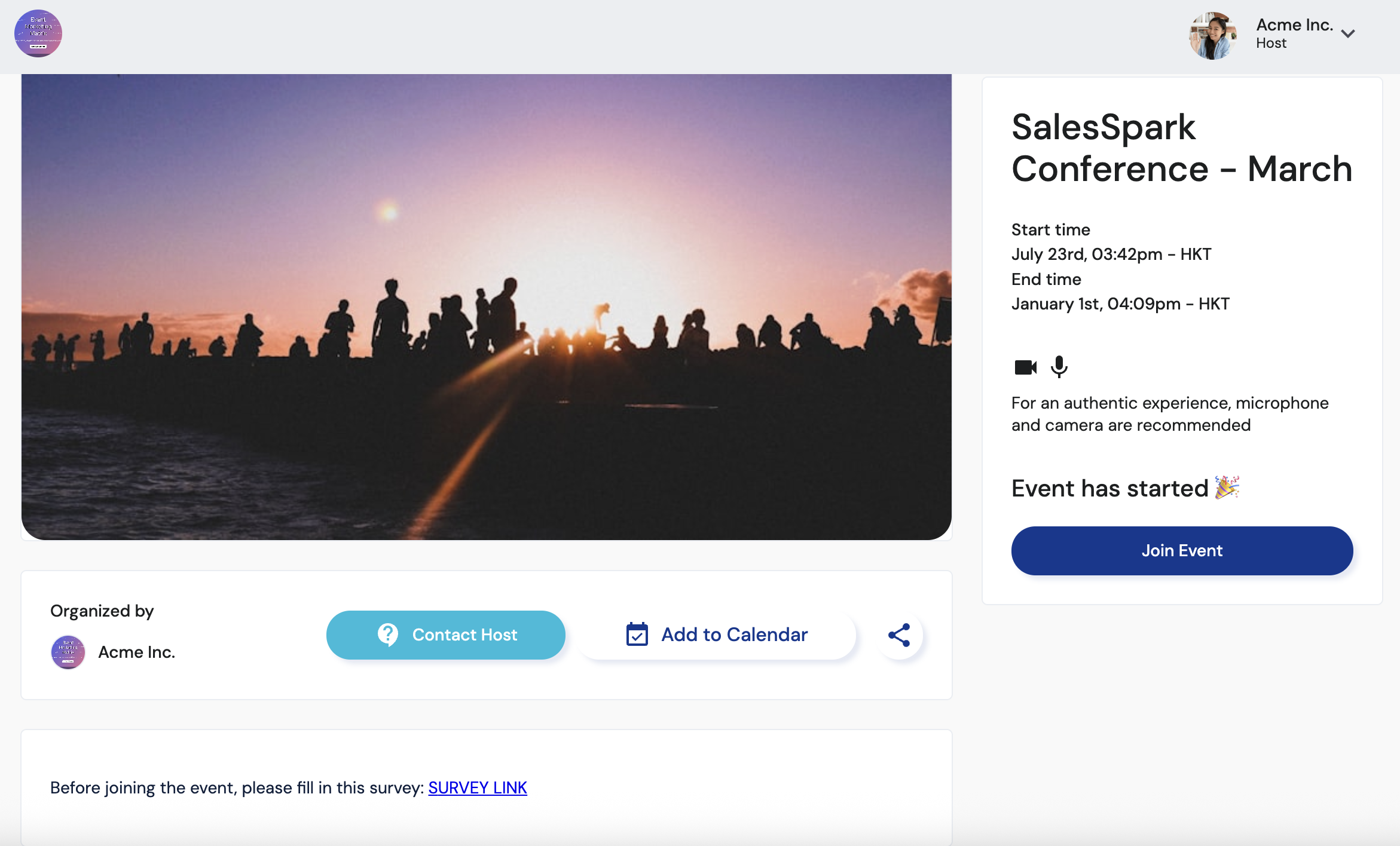Click the calendar icon in Add to Calendar
This screenshot has width=1400, height=846.
(637, 634)
